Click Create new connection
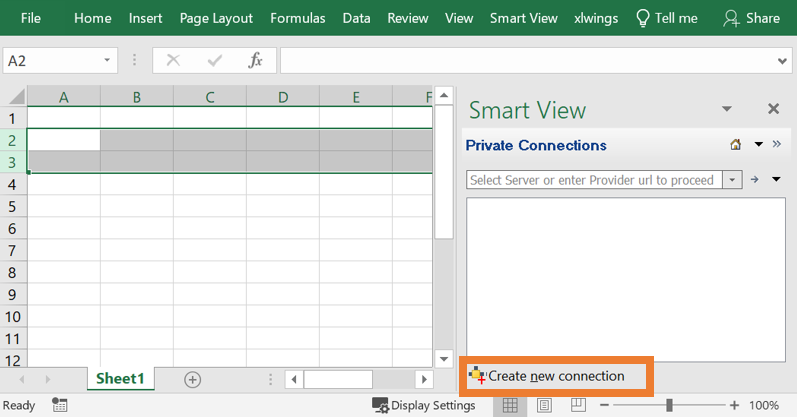Screen dimensions: 797x420 [556, 376]
